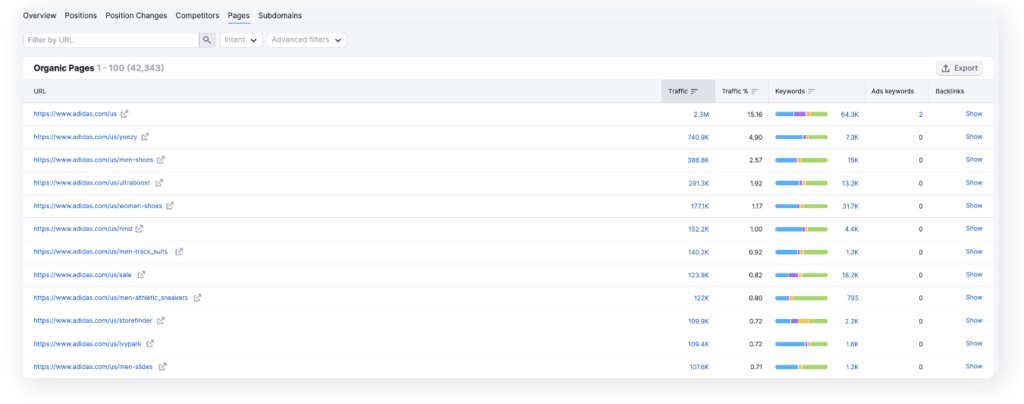Click the Ads keywords column header
This screenshot has height=404, width=1024.
coord(892,91)
